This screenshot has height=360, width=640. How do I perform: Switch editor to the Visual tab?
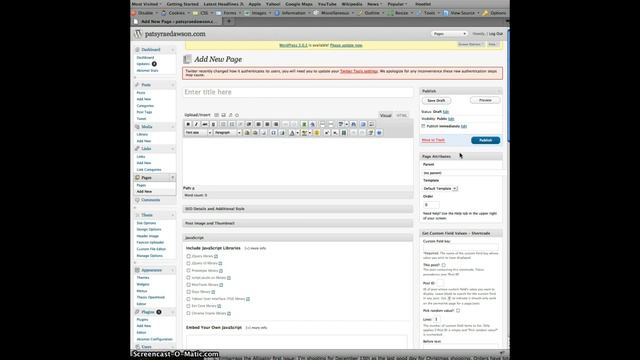point(385,116)
